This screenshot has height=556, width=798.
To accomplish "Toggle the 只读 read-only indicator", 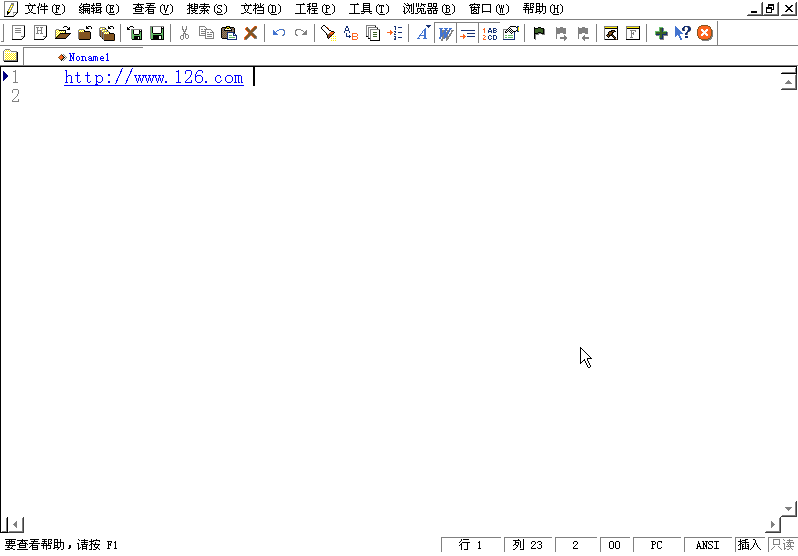I will coord(782,545).
